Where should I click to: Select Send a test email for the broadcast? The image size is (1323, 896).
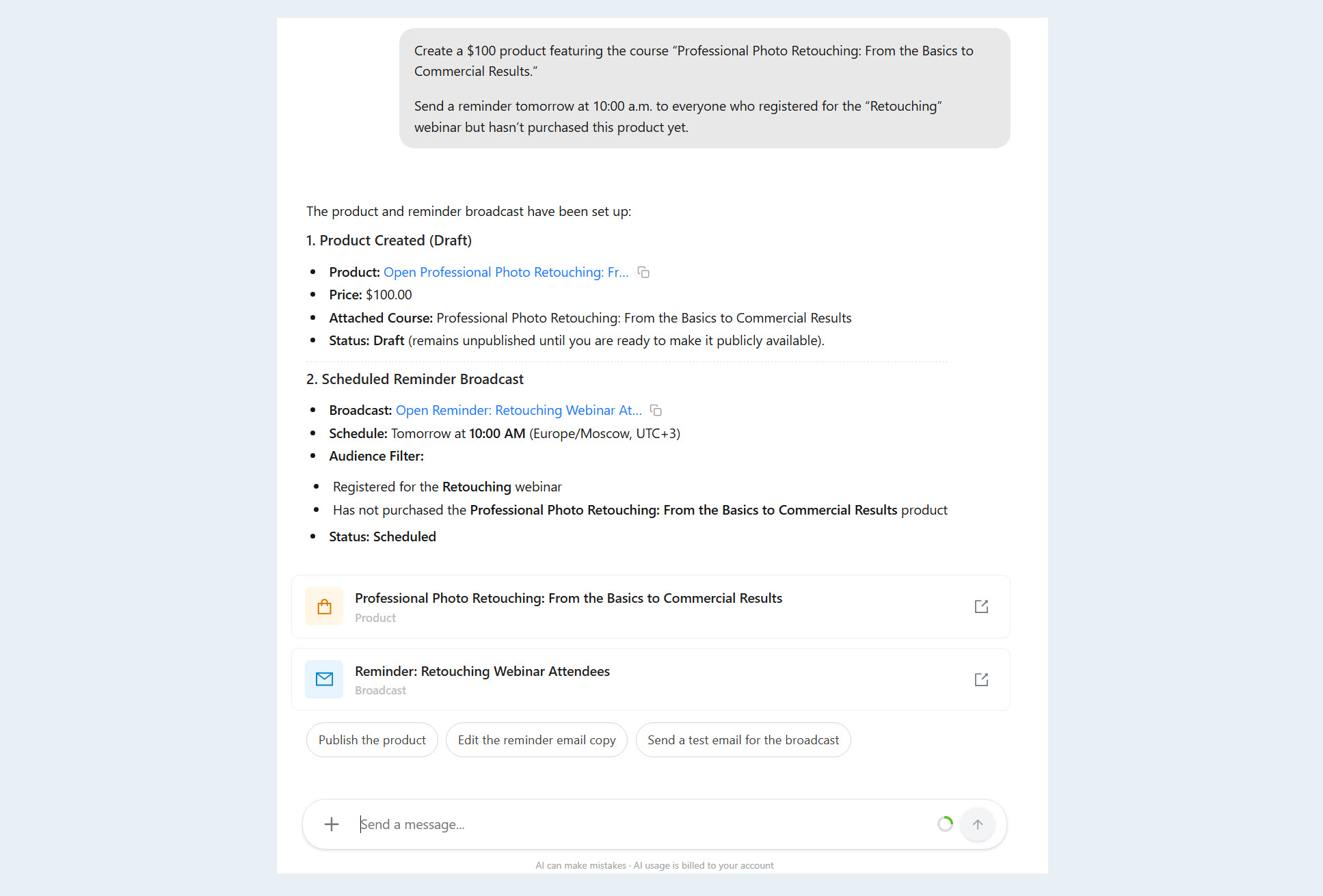tap(743, 740)
